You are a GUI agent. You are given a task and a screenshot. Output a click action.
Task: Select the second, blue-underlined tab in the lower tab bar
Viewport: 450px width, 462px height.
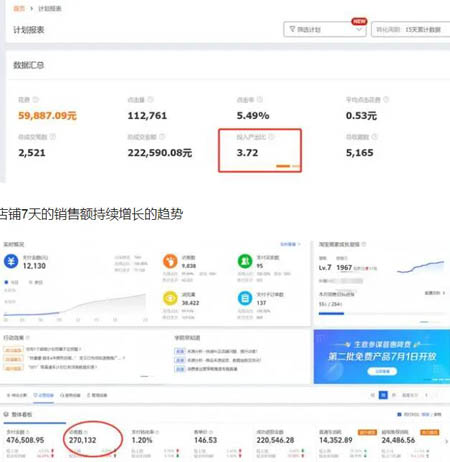pyautogui.click(x=44, y=395)
